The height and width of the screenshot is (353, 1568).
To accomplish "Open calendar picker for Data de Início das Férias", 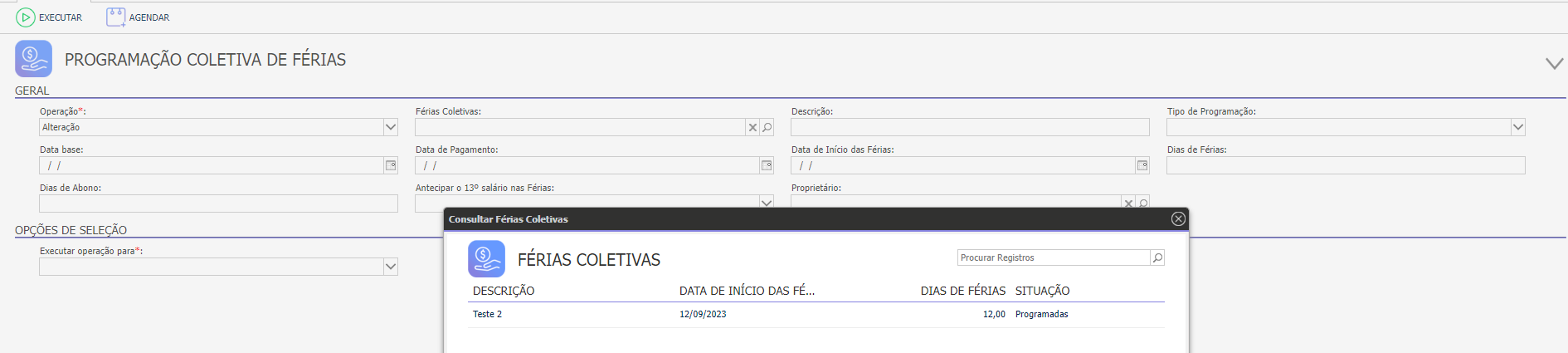I will pos(1142,165).
